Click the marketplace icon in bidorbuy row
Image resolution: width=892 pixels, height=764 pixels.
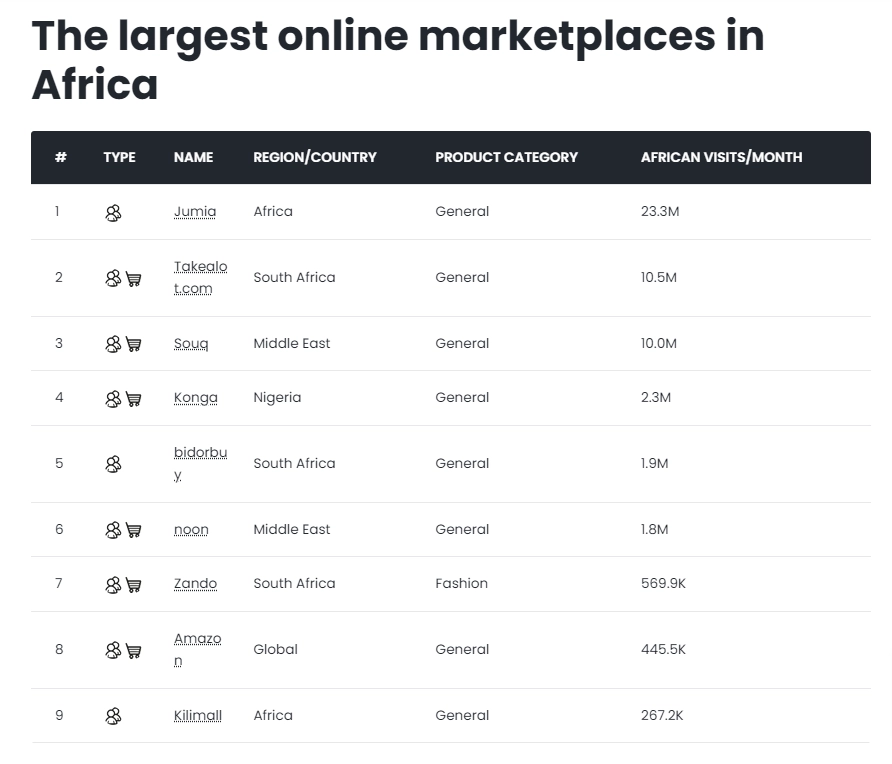[113, 464]
